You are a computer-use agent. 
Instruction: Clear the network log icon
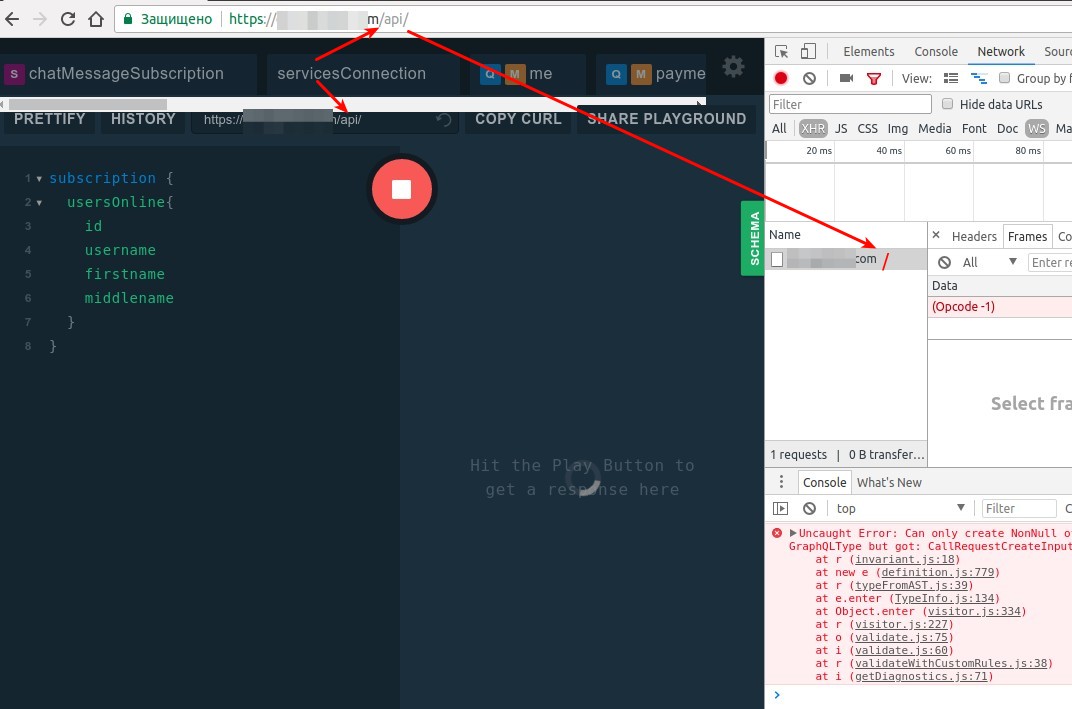(x=809, y=78)
